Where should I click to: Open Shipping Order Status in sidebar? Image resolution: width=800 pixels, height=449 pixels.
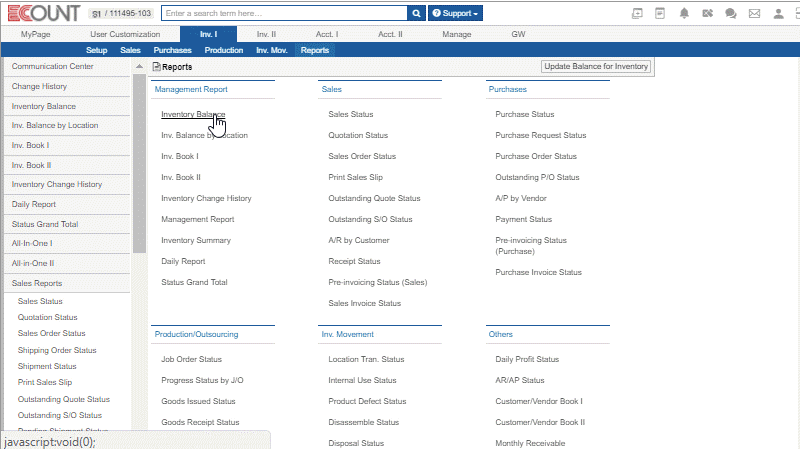point(57,350)
